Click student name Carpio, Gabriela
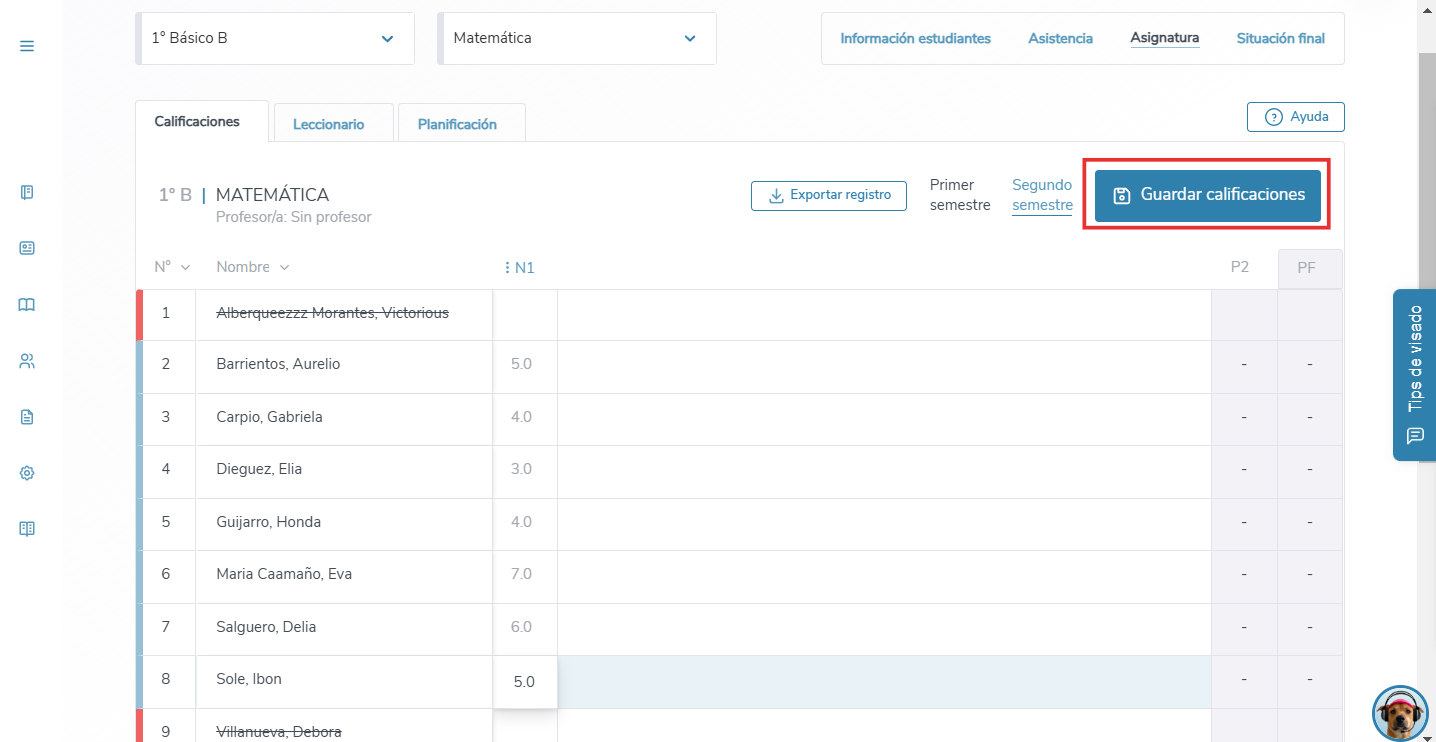 (x=269, y=417)
